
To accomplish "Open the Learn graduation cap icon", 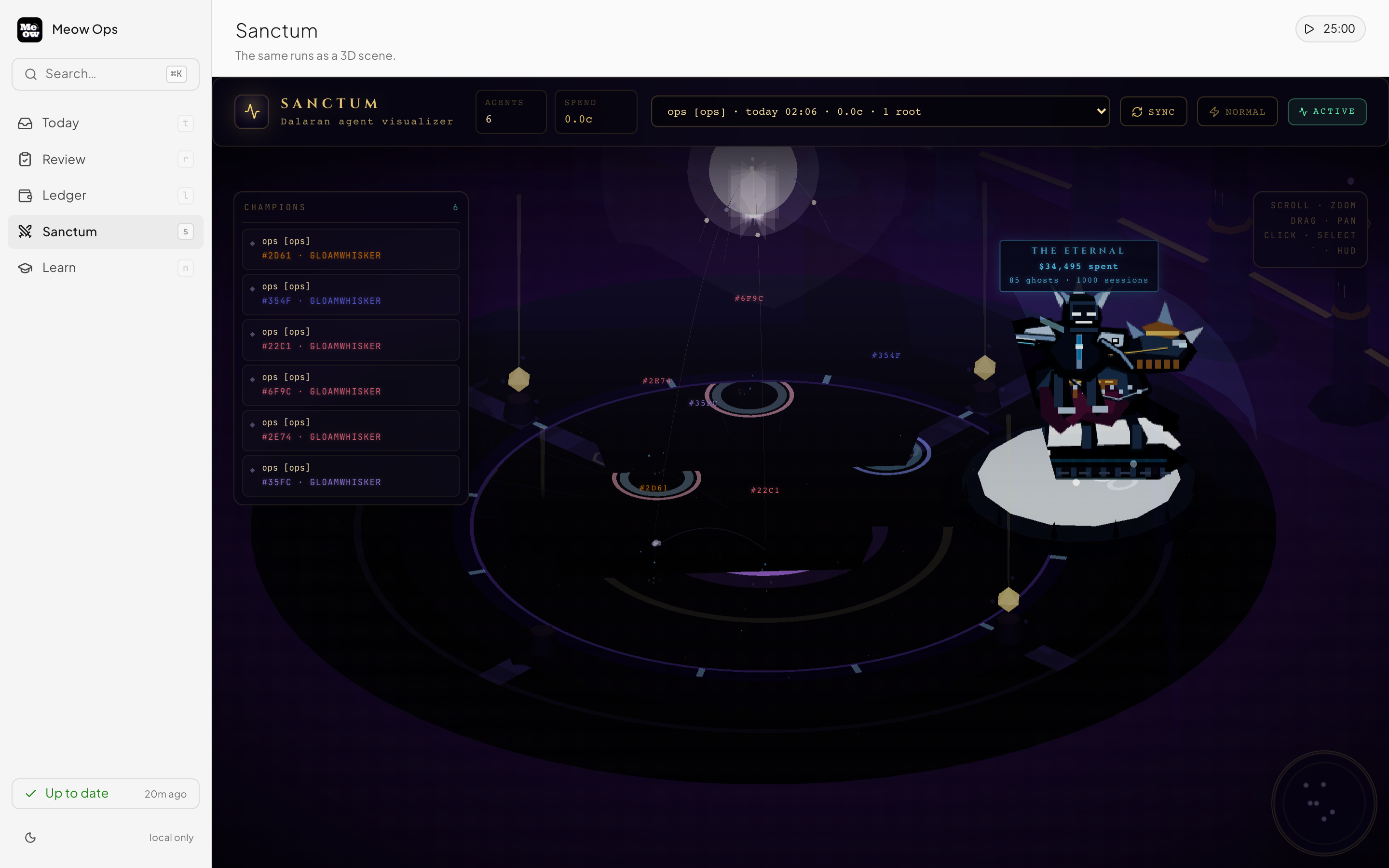I will coord(25,268).
